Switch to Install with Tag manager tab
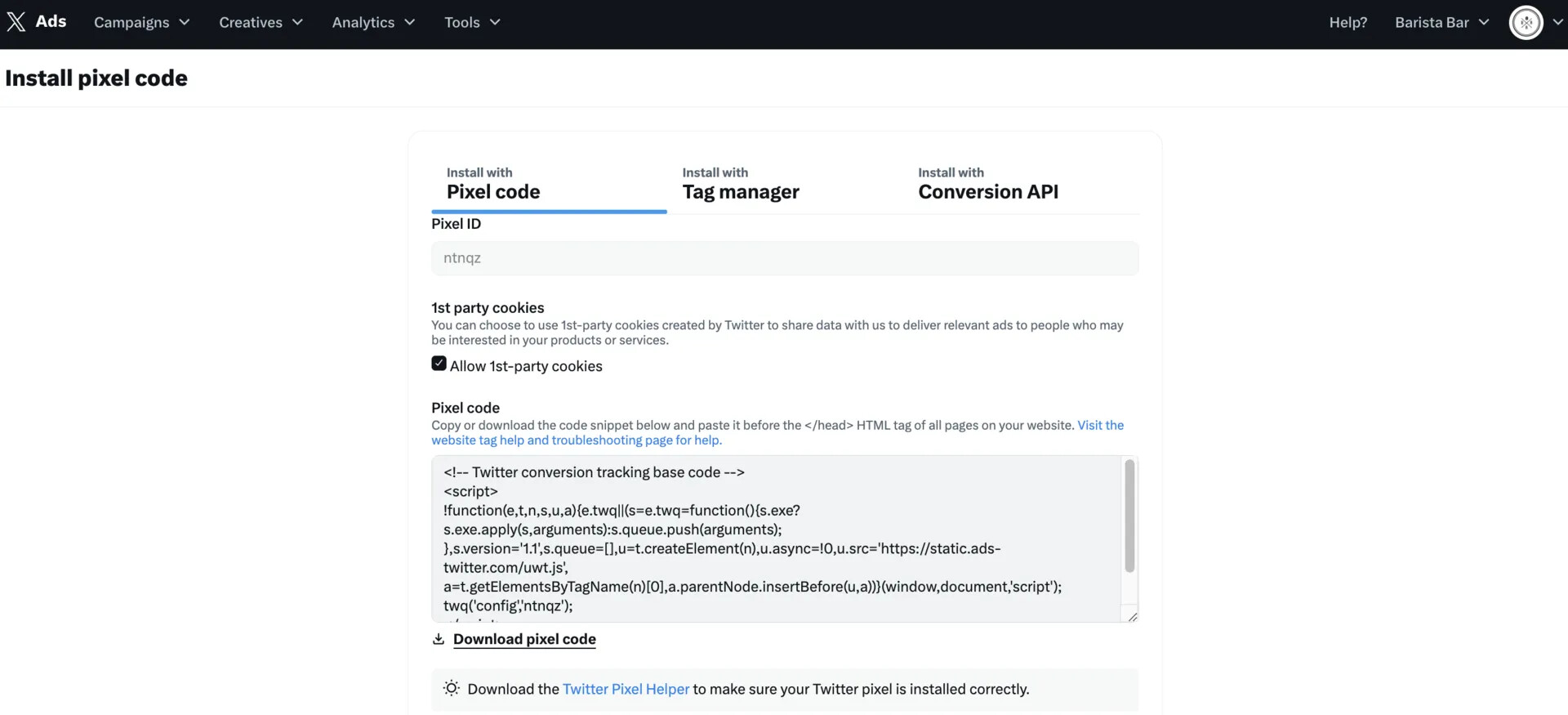Screen dimensions: 1568x715 pos(741,184)
